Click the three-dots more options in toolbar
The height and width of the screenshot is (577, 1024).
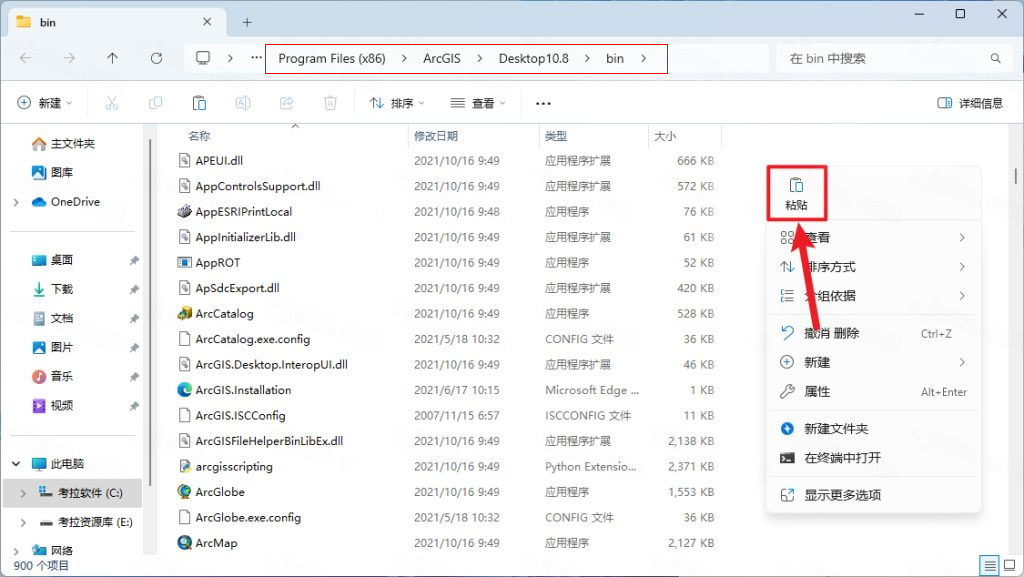click(x=543, y=103)
